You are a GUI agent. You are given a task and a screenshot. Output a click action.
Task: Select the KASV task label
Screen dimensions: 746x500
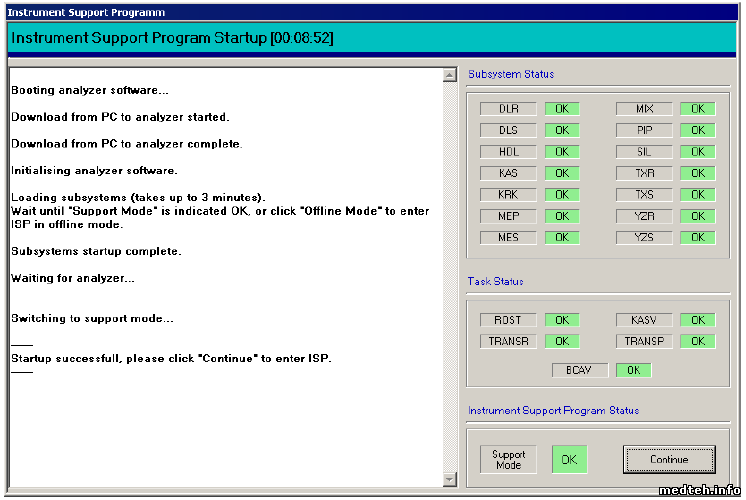click(x=644, y=320)
